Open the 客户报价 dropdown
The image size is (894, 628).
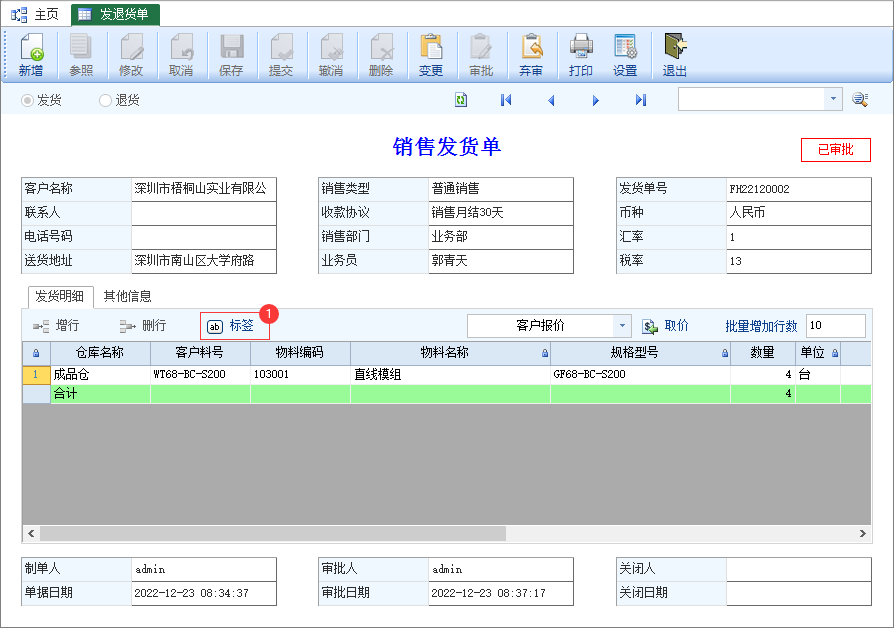point(622,326)
